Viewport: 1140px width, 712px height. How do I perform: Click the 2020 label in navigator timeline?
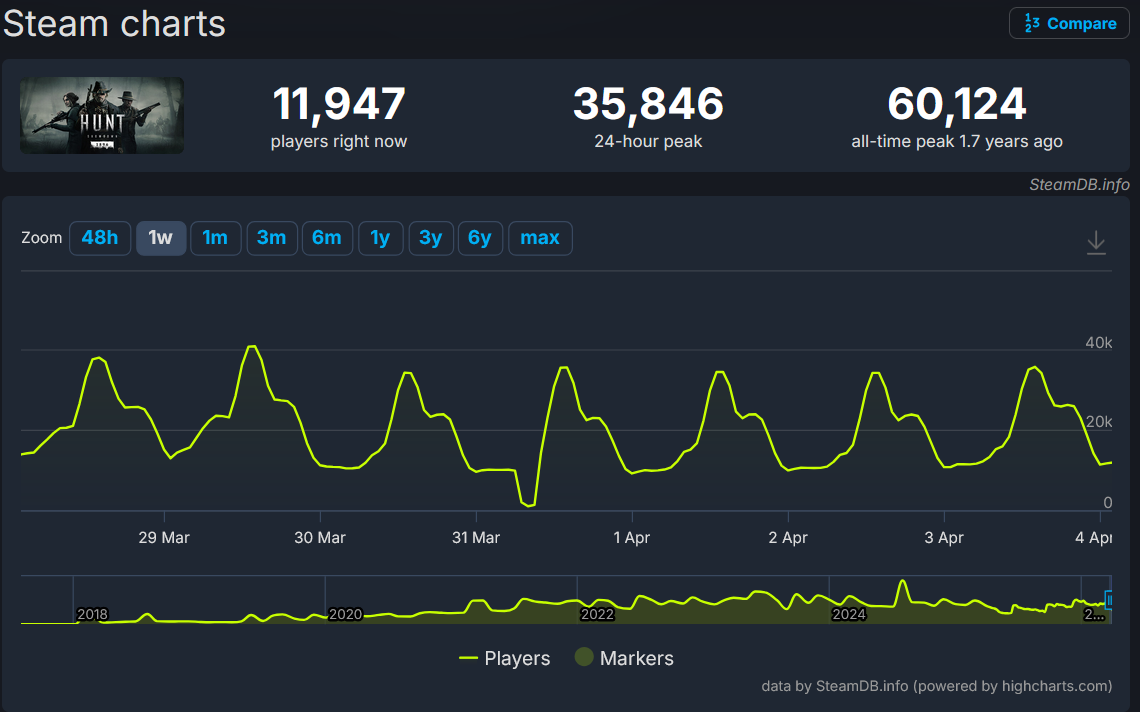click(345, 614)
